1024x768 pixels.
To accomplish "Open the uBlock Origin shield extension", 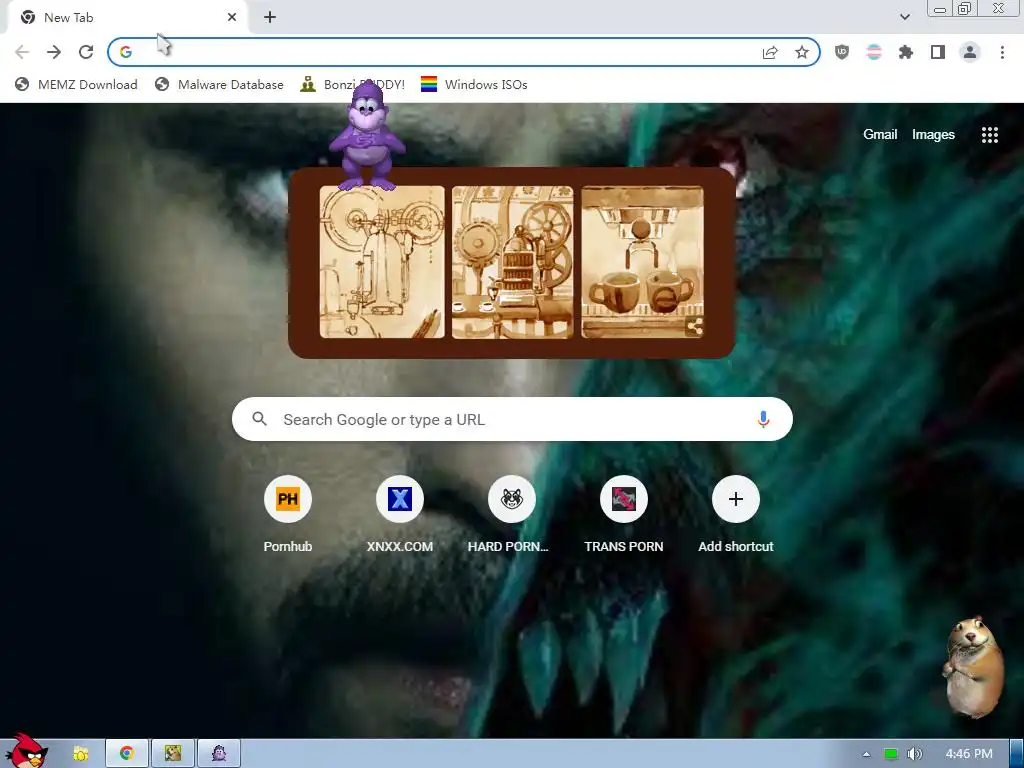I will click(842, 52).
